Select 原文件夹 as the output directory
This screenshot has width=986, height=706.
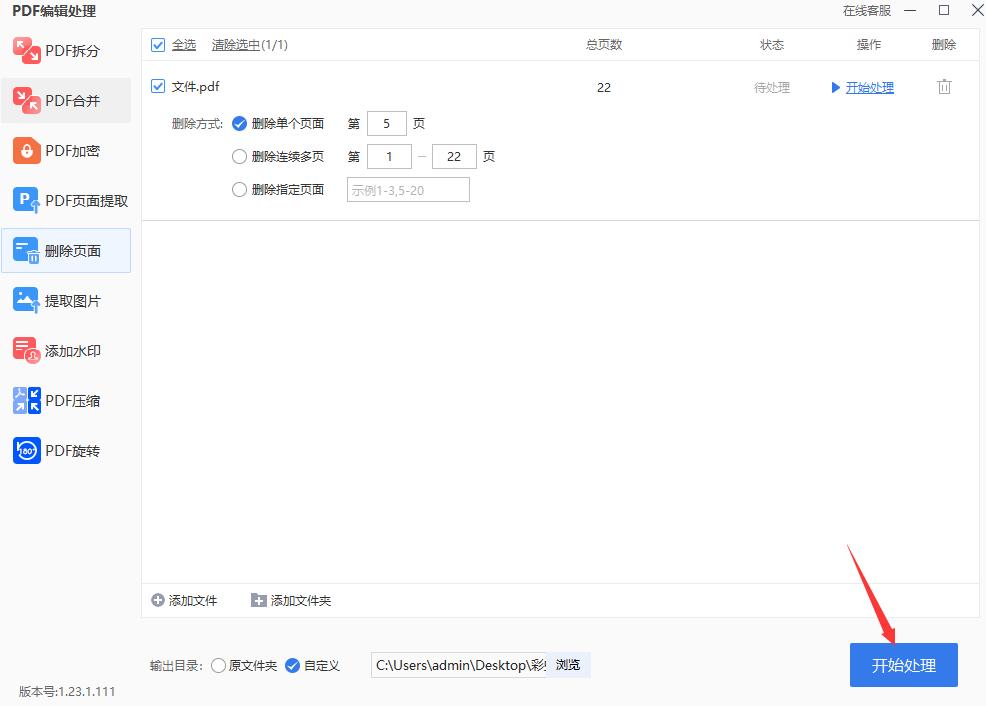pos(219,665)
